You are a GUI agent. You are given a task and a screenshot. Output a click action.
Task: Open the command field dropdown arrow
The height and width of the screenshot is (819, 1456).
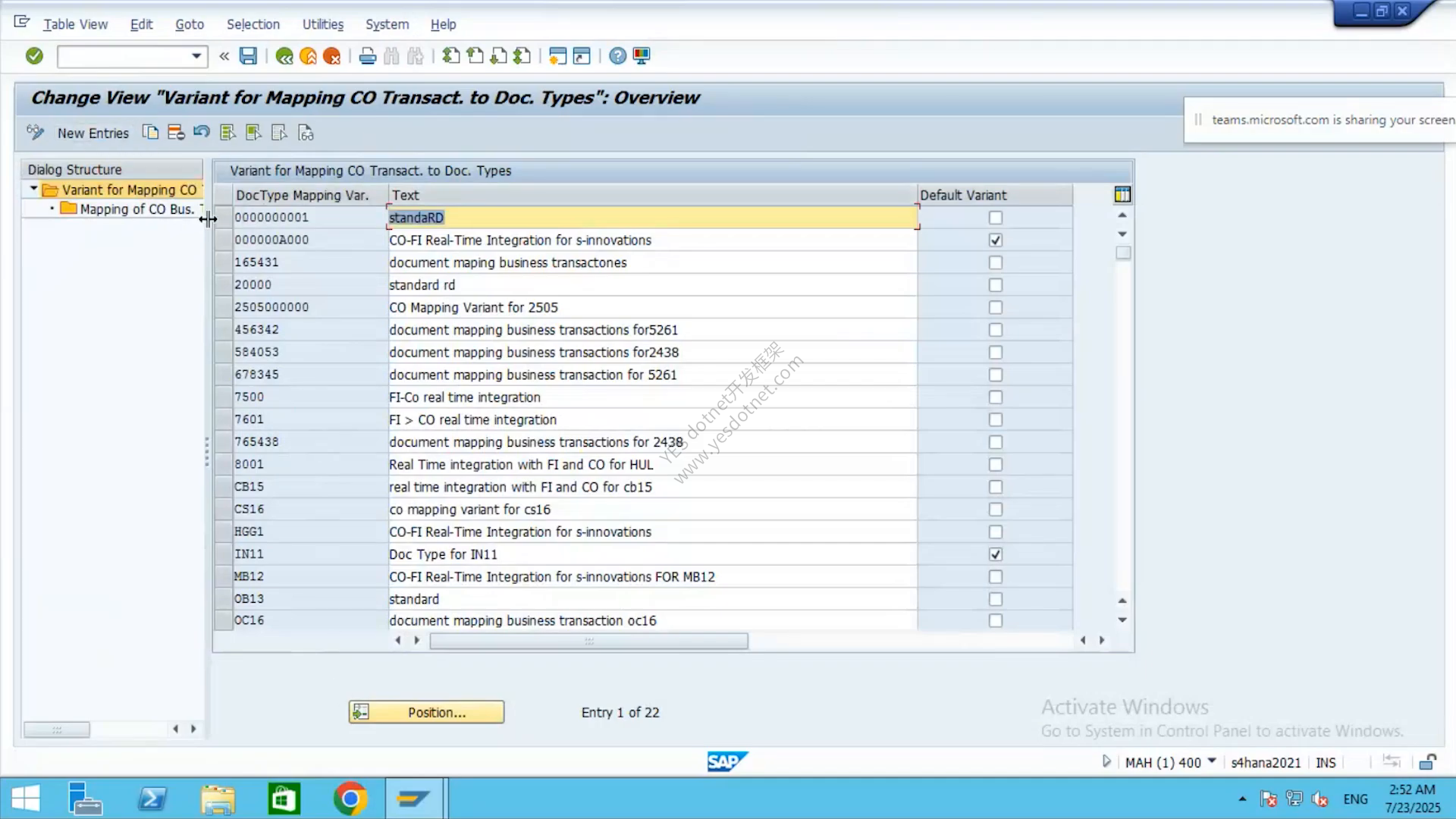point(196,56)
